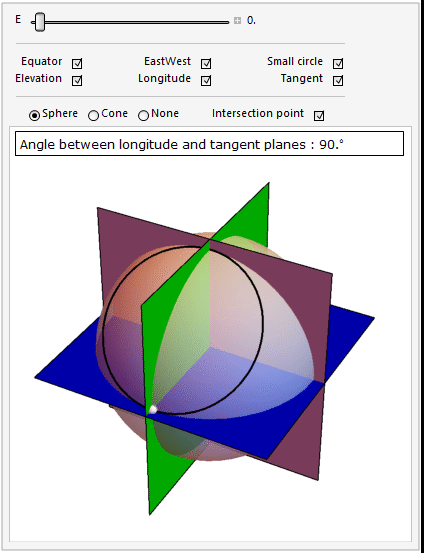Uncheck the Elevation checkbox
424x553 pixels.
coord(77,81)
